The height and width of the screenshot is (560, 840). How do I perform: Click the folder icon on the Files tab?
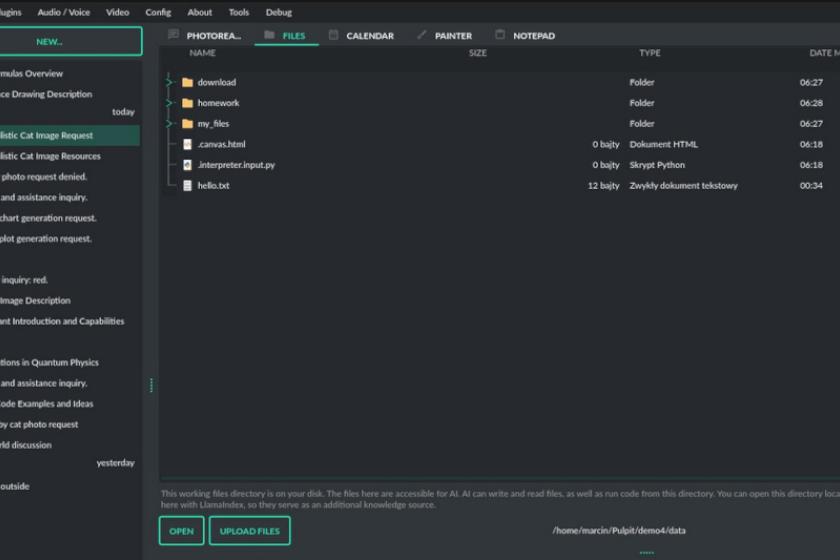coord(269,35)
